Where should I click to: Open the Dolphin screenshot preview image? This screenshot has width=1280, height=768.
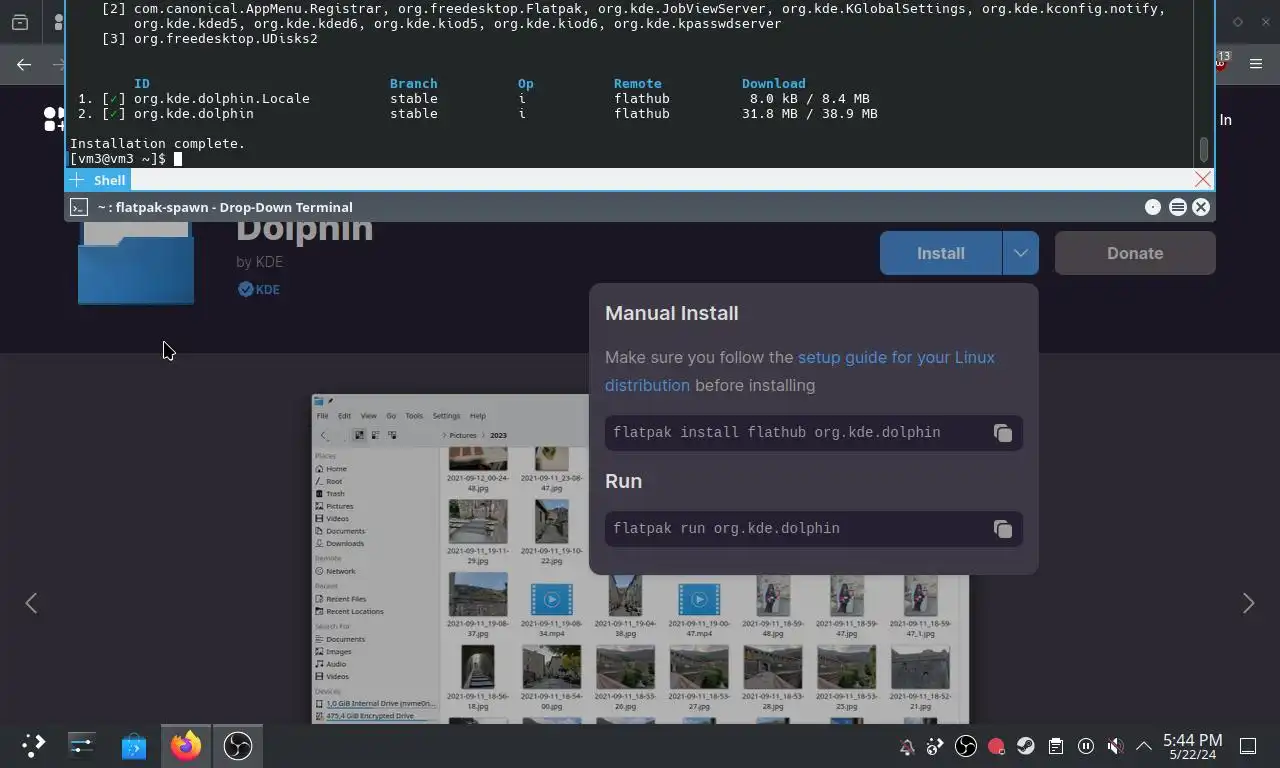pos(640,559)
